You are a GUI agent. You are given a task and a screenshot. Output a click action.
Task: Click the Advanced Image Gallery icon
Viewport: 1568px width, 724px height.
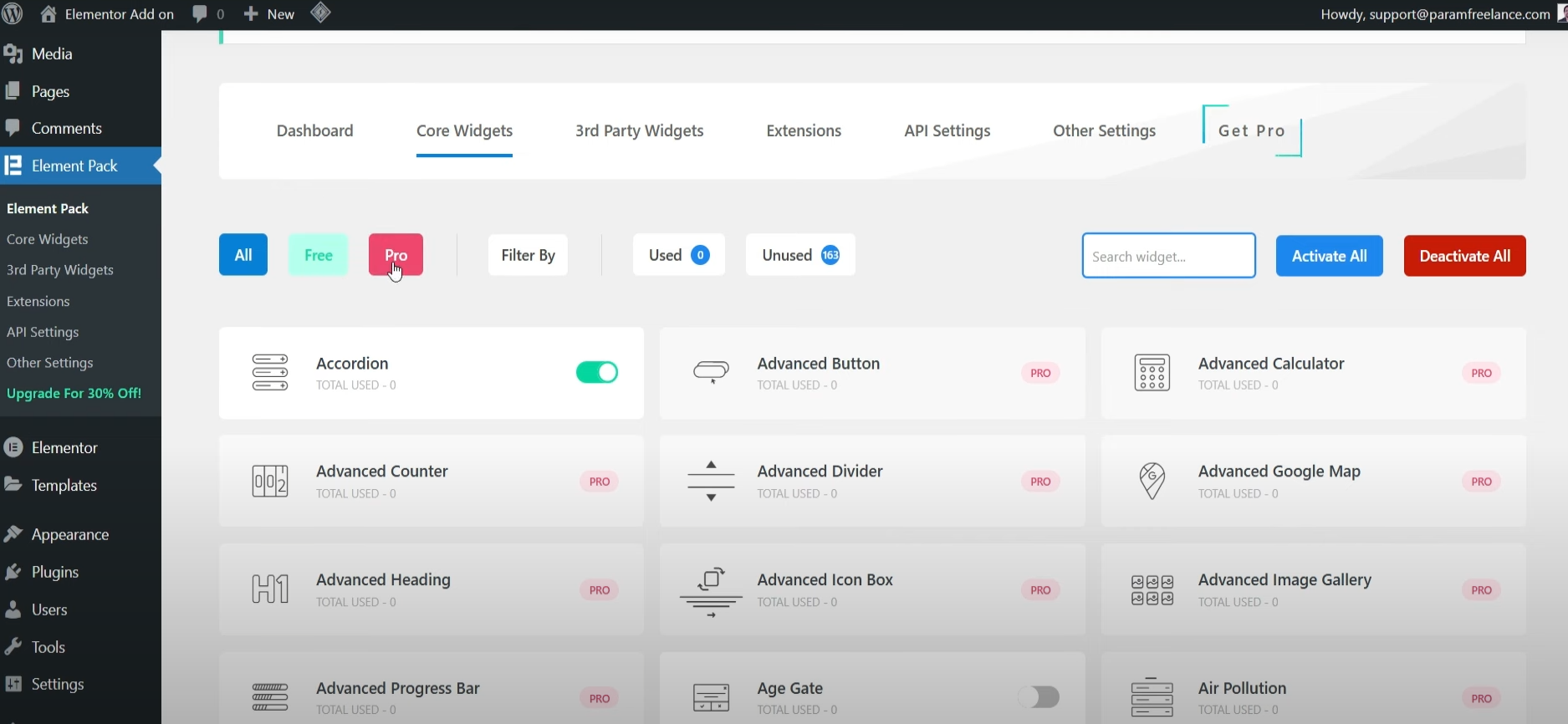pos(1152,589)
